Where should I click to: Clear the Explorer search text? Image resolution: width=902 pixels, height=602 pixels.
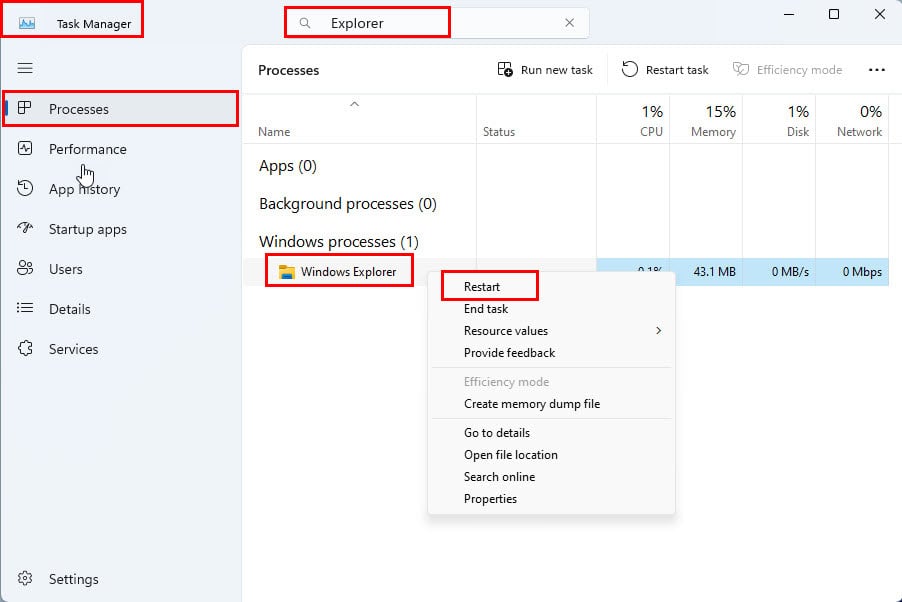click(570, 22)
